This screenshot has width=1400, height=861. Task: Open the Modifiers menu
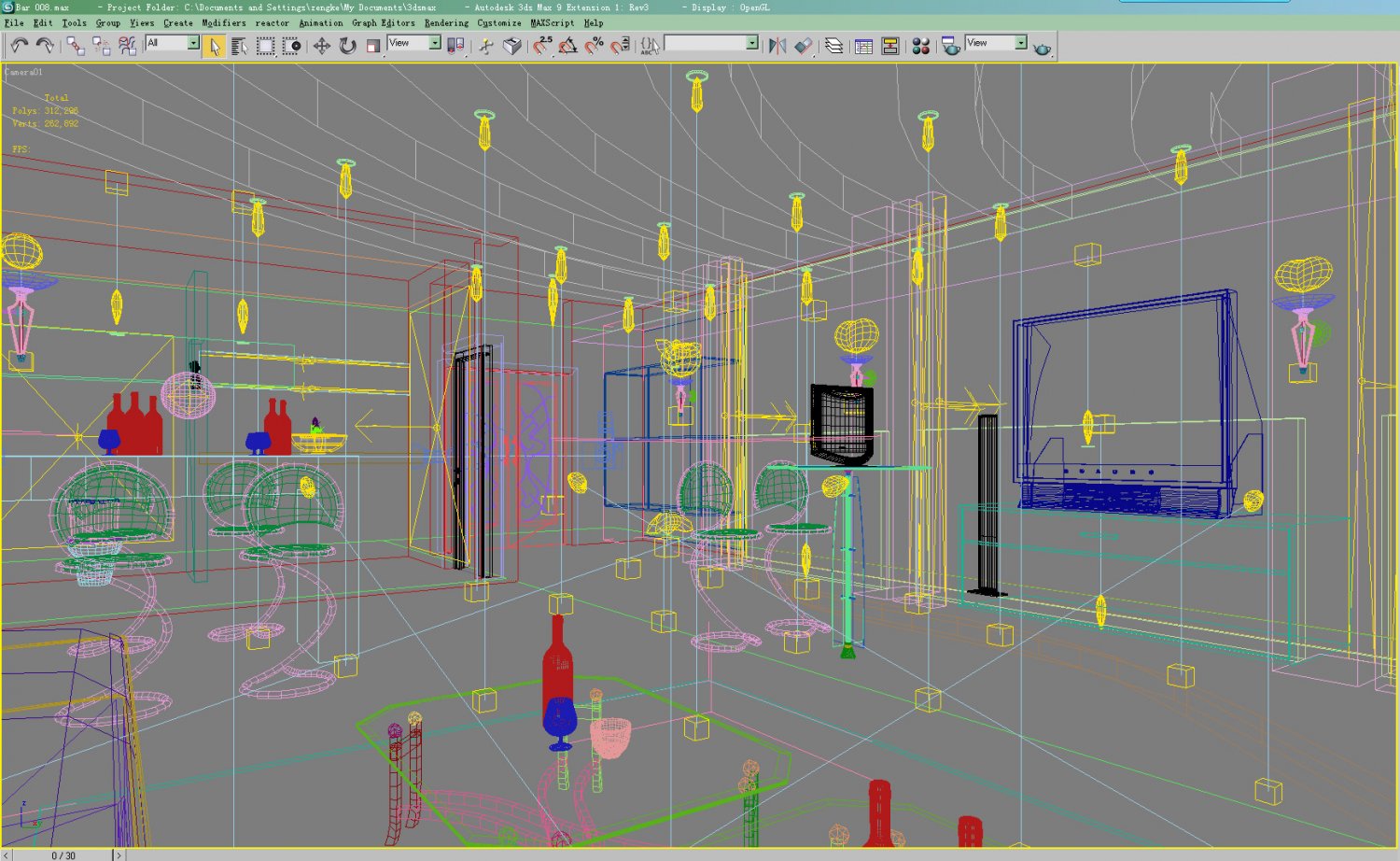coord(222,22)
